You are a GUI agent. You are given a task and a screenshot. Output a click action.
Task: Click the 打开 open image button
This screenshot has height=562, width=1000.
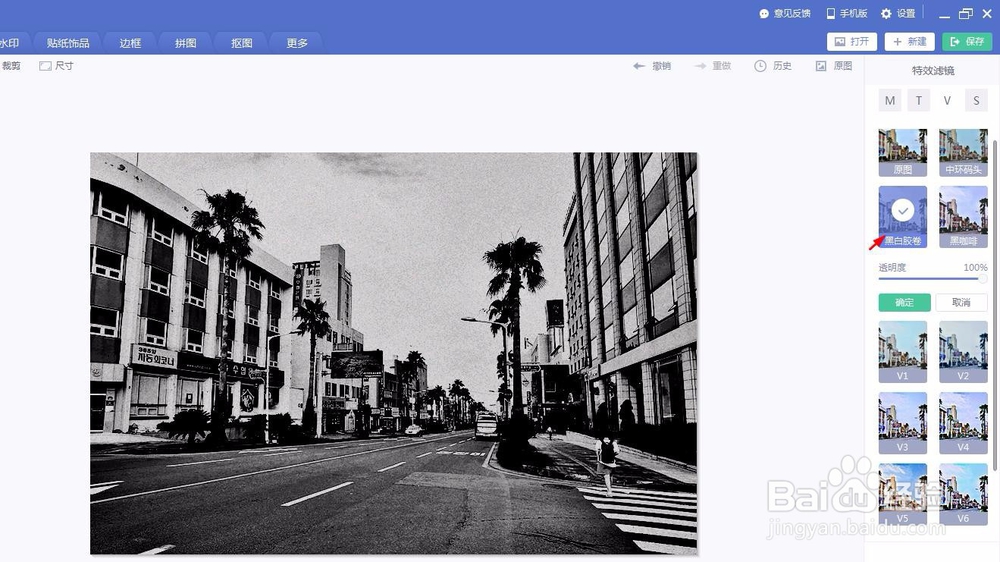click(852, 41)
